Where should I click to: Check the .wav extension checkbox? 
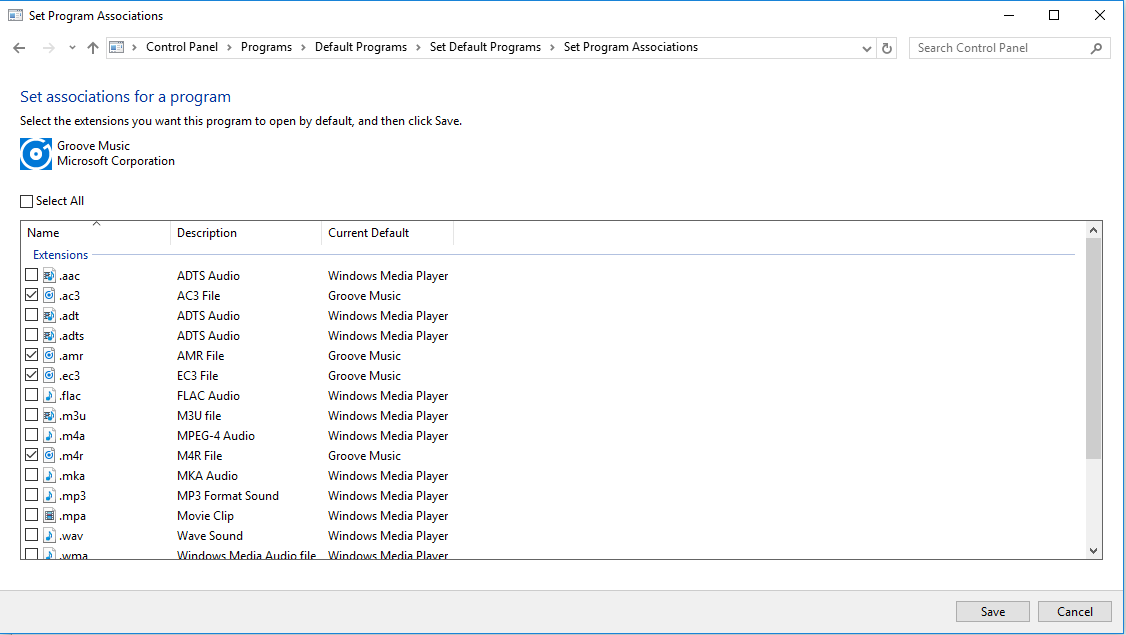coord(32,535)
